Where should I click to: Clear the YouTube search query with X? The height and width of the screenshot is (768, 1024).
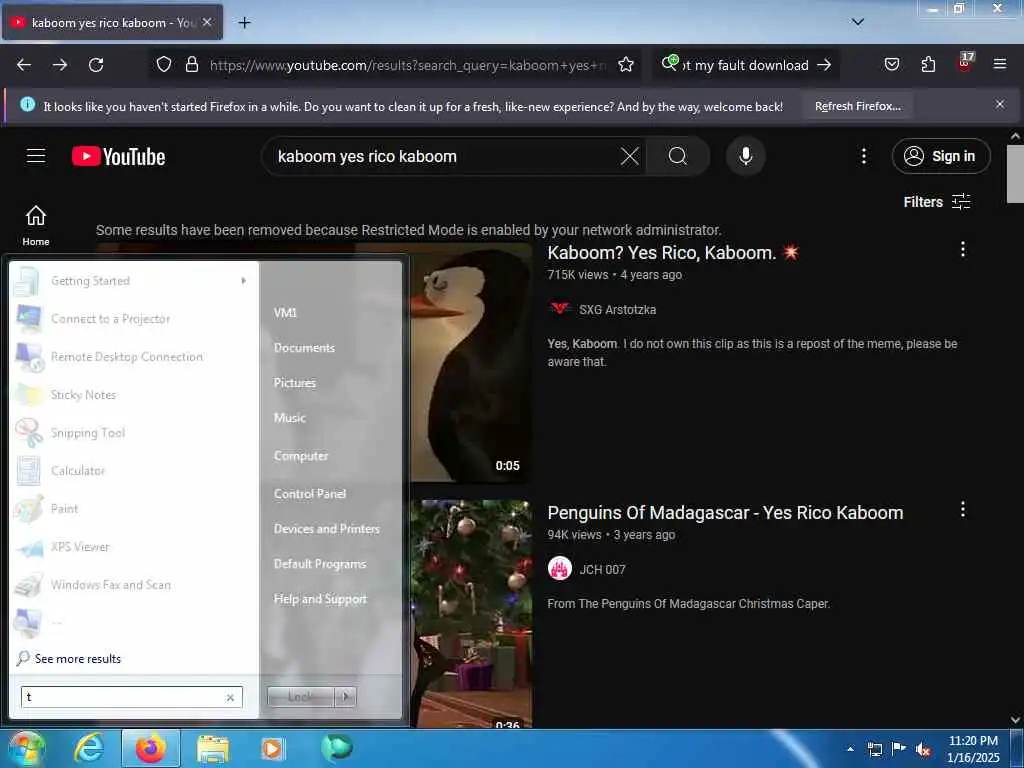[630, 156]
